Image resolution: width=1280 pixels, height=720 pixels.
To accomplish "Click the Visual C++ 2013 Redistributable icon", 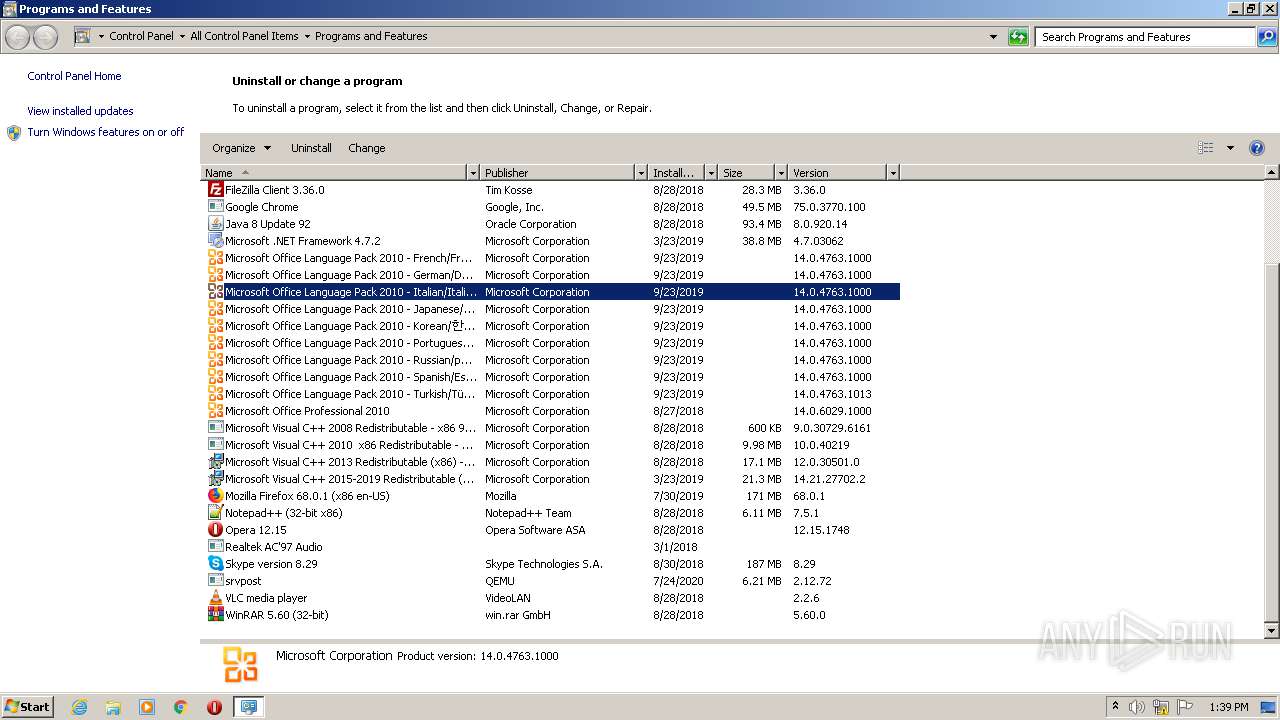I will pos(215,462).
